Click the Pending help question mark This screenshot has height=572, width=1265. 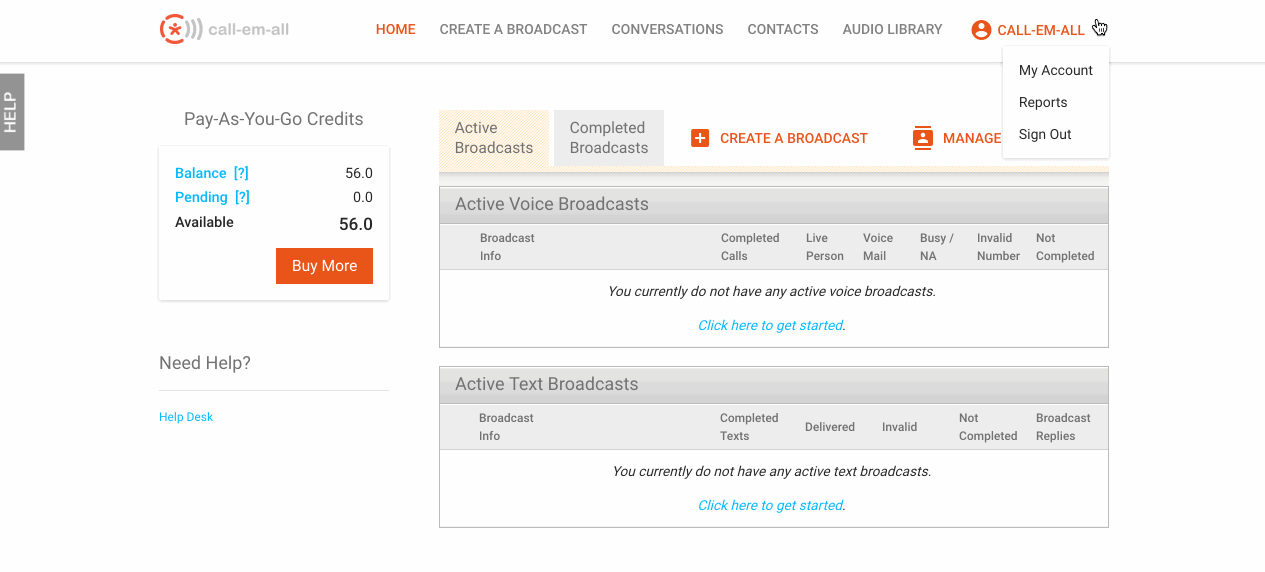(242, 197)
